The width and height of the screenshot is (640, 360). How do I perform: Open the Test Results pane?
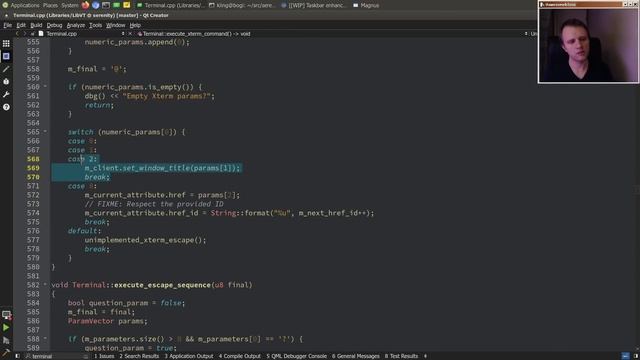[401, 356]
